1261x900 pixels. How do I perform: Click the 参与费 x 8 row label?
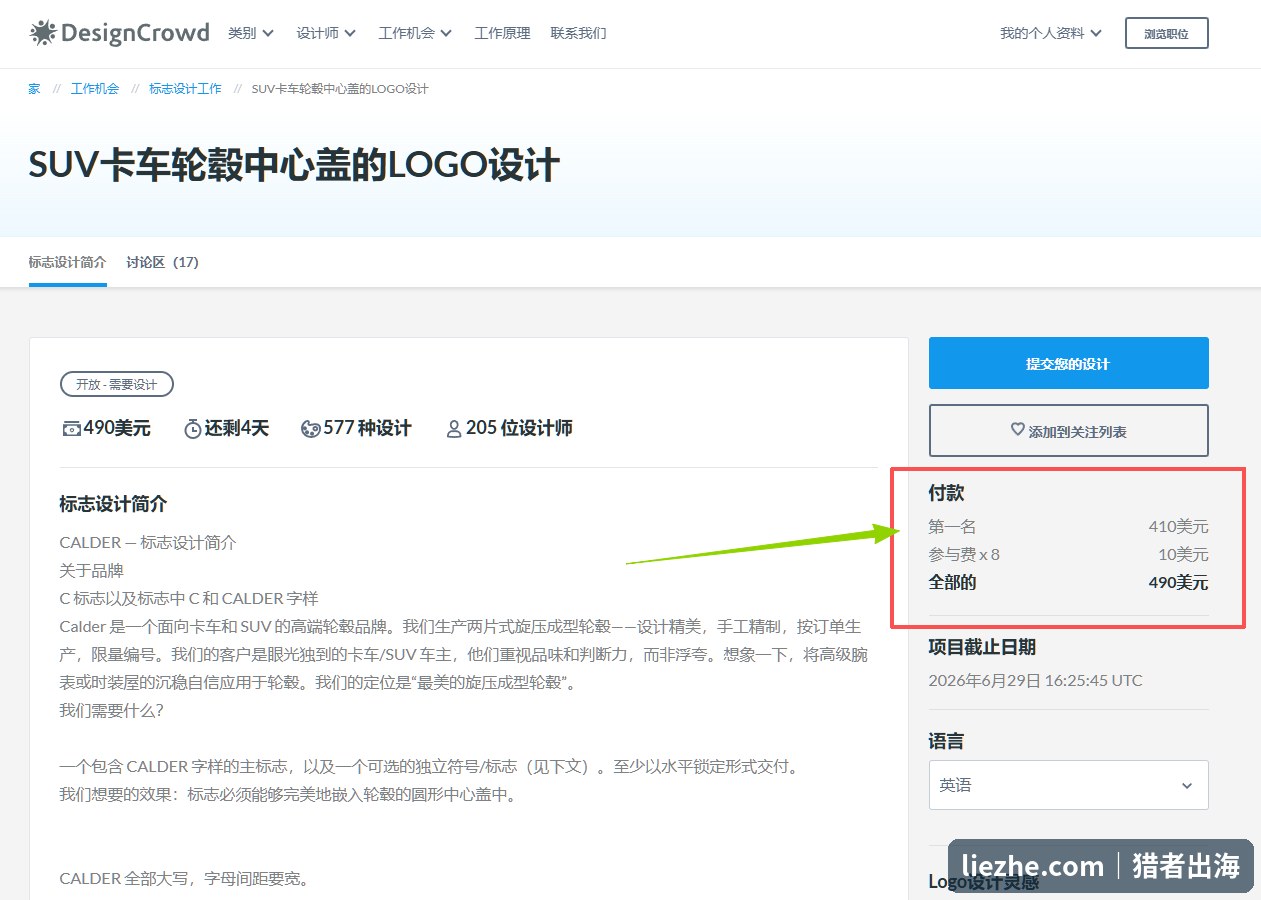[964, 554]
